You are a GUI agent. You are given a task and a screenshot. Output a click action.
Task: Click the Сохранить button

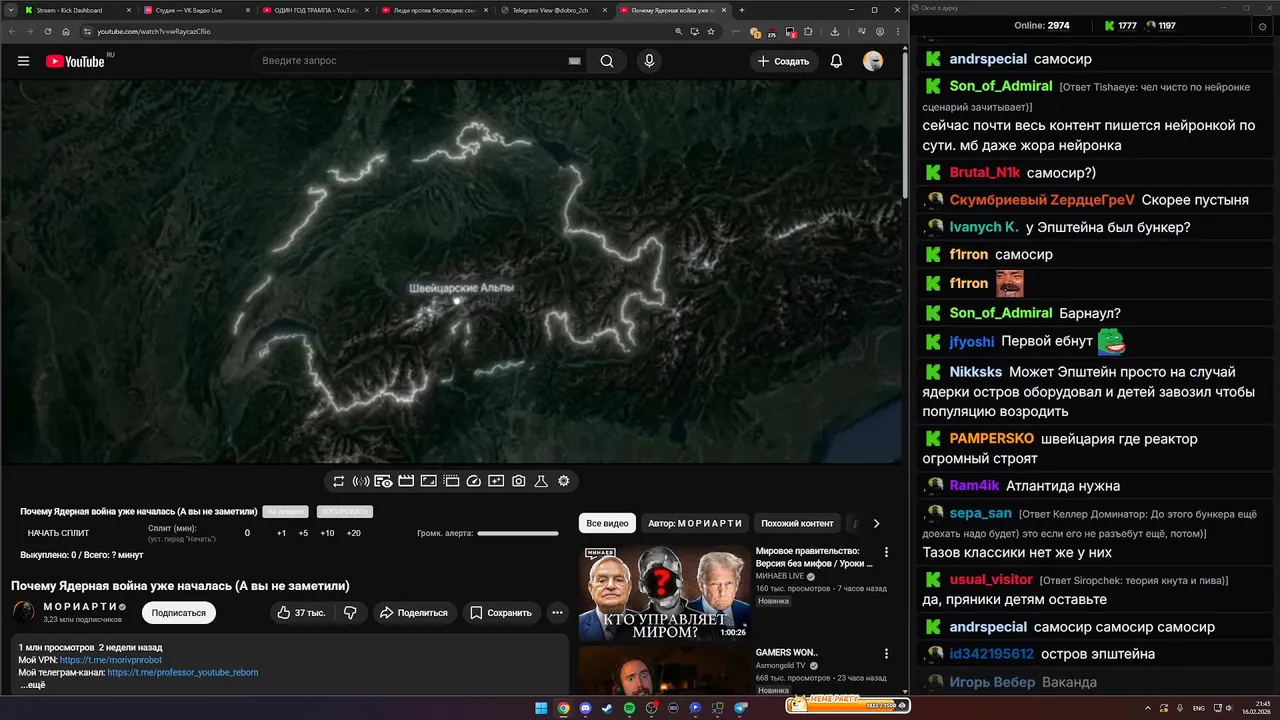pyautogui.click(x=501, y=613)
